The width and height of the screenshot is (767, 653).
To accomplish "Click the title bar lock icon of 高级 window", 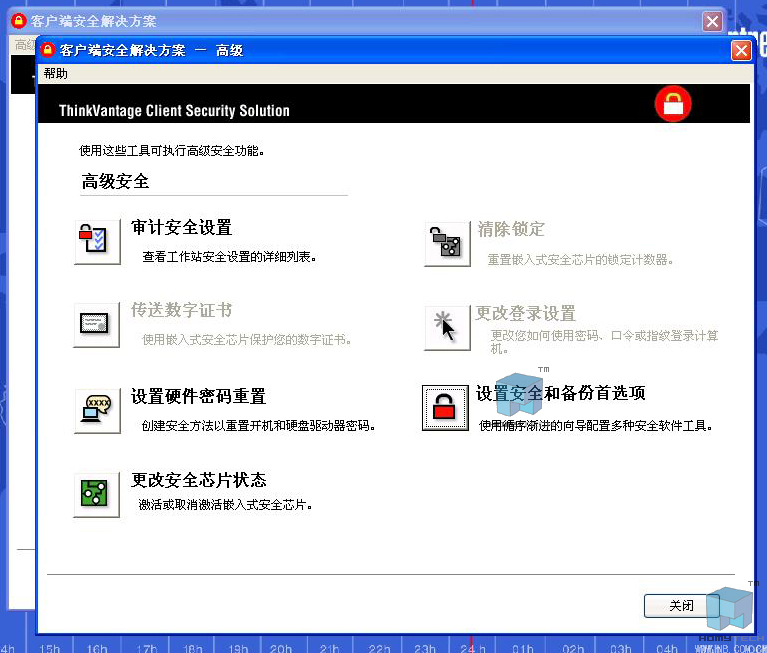I will (47, 49).
